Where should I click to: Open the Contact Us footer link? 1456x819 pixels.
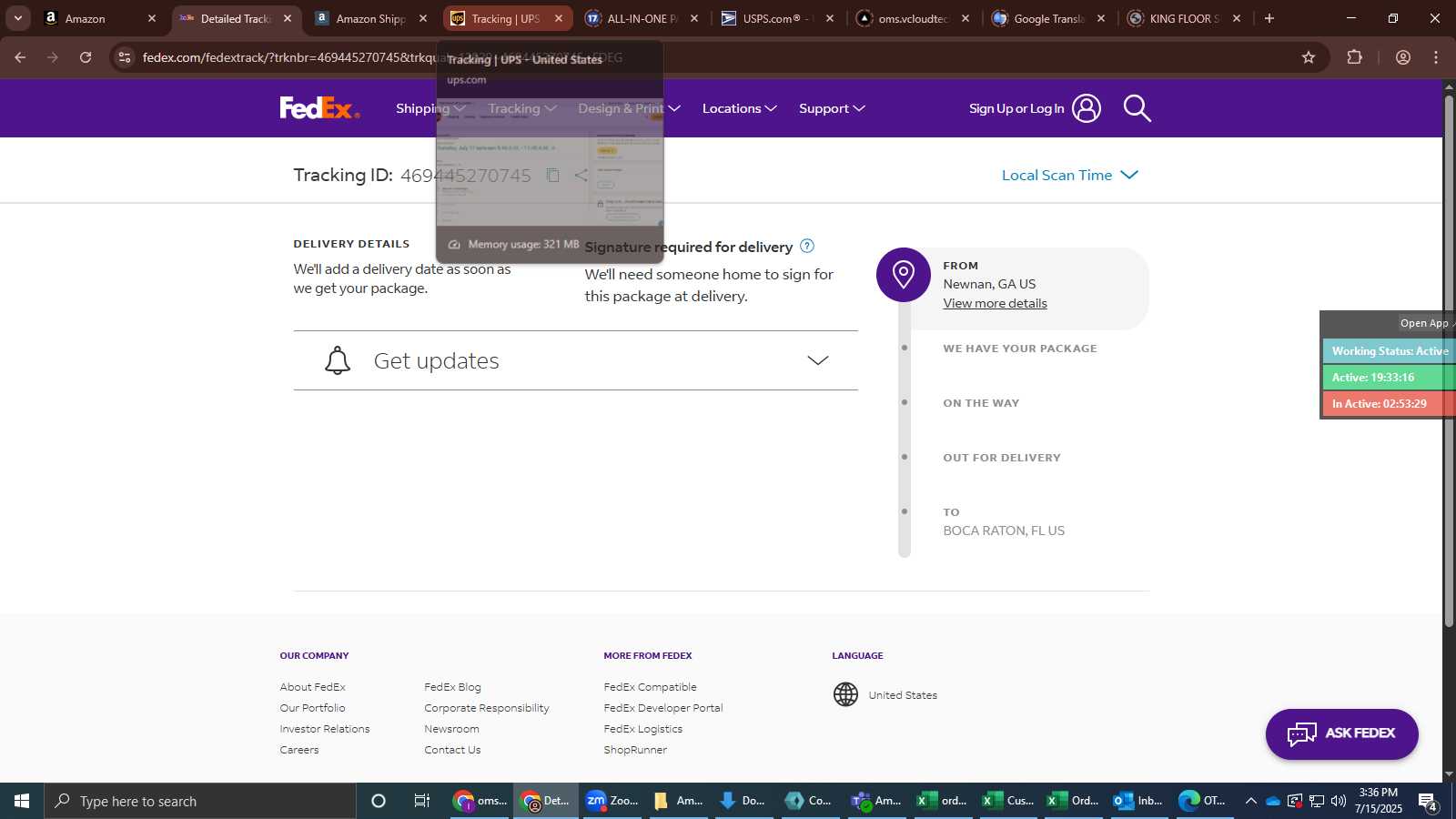452,750
